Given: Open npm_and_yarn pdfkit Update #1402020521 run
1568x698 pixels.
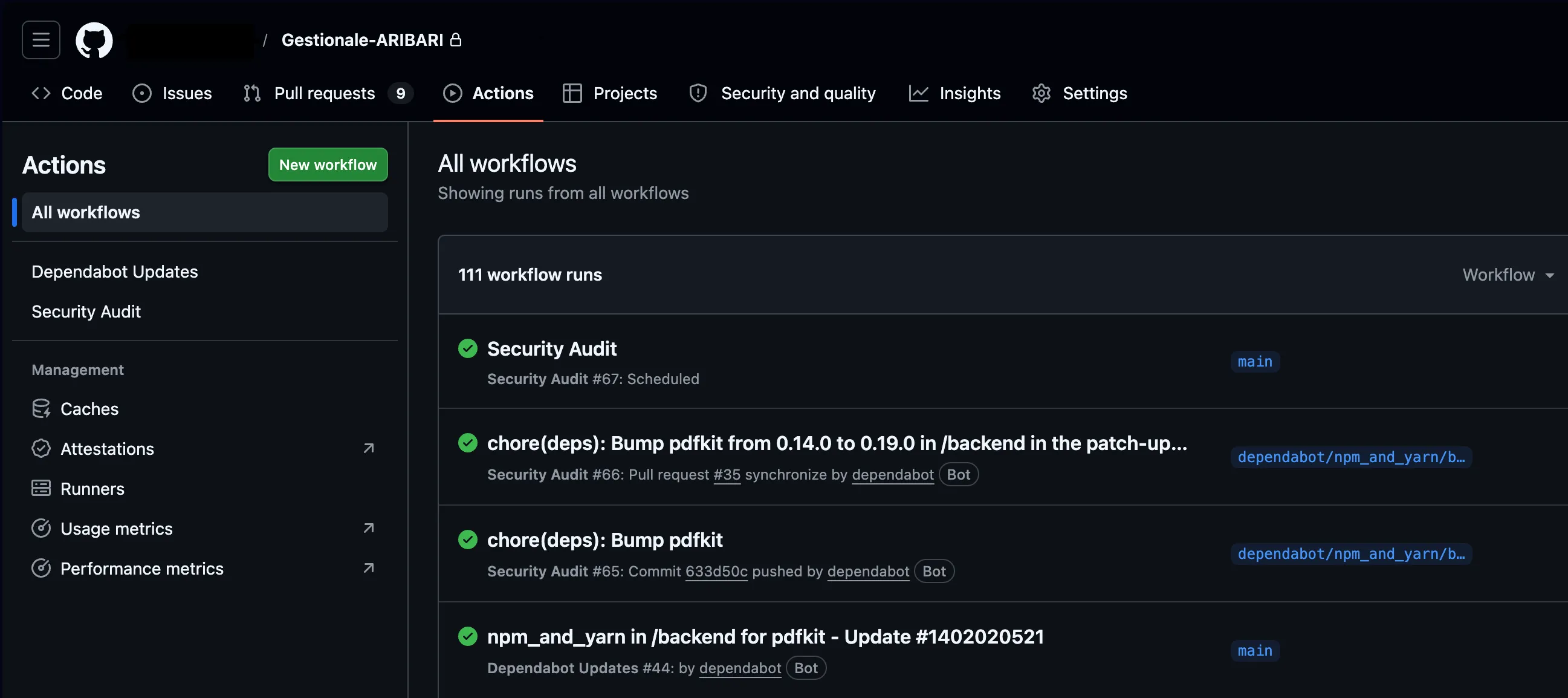Looking at the screenshot, I should 766,636.
